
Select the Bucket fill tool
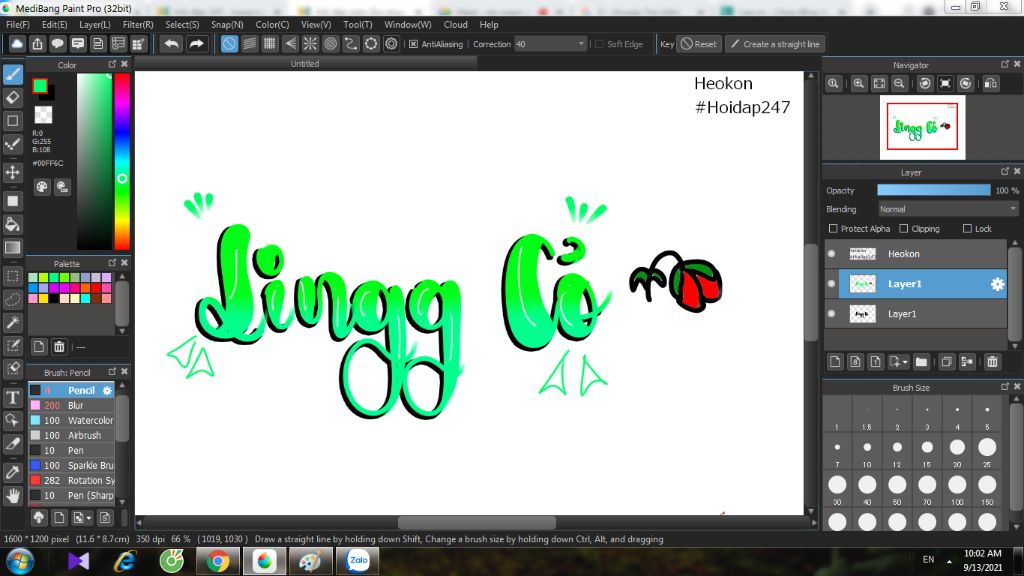pos(12,225)
